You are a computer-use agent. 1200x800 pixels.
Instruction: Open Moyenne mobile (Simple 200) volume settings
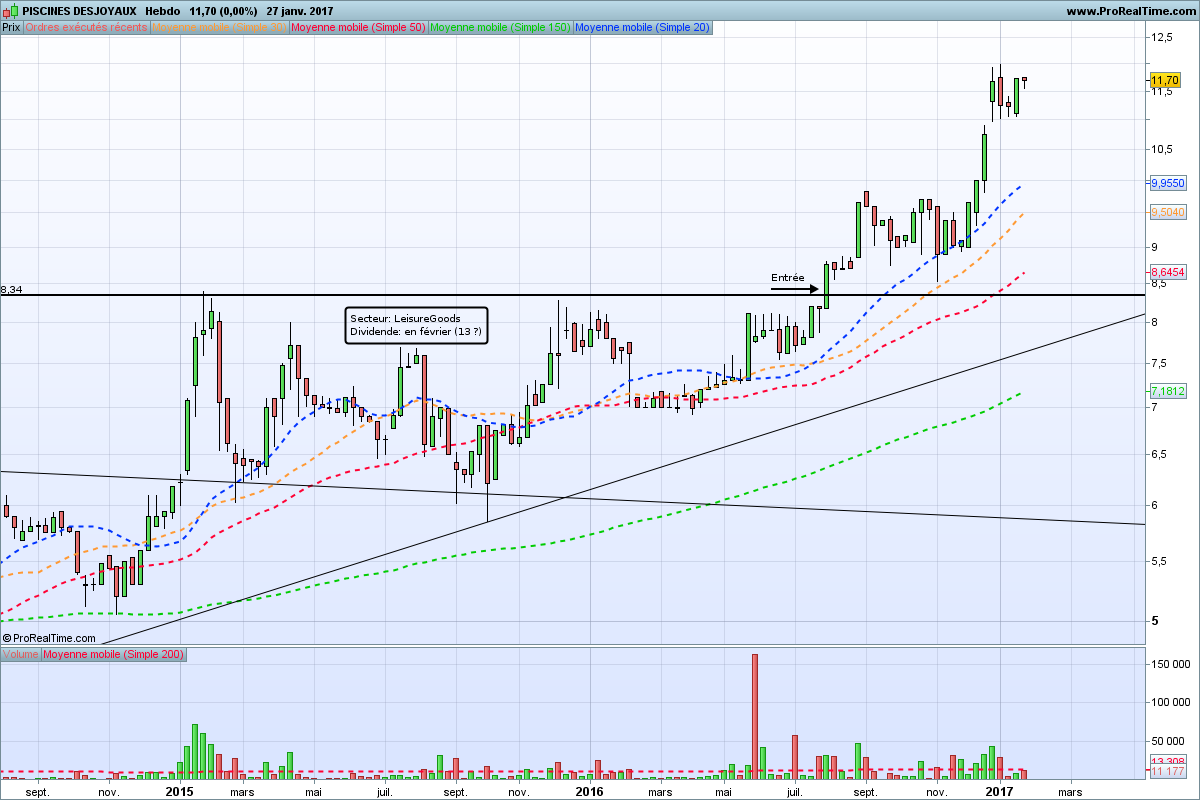[114, 654]
